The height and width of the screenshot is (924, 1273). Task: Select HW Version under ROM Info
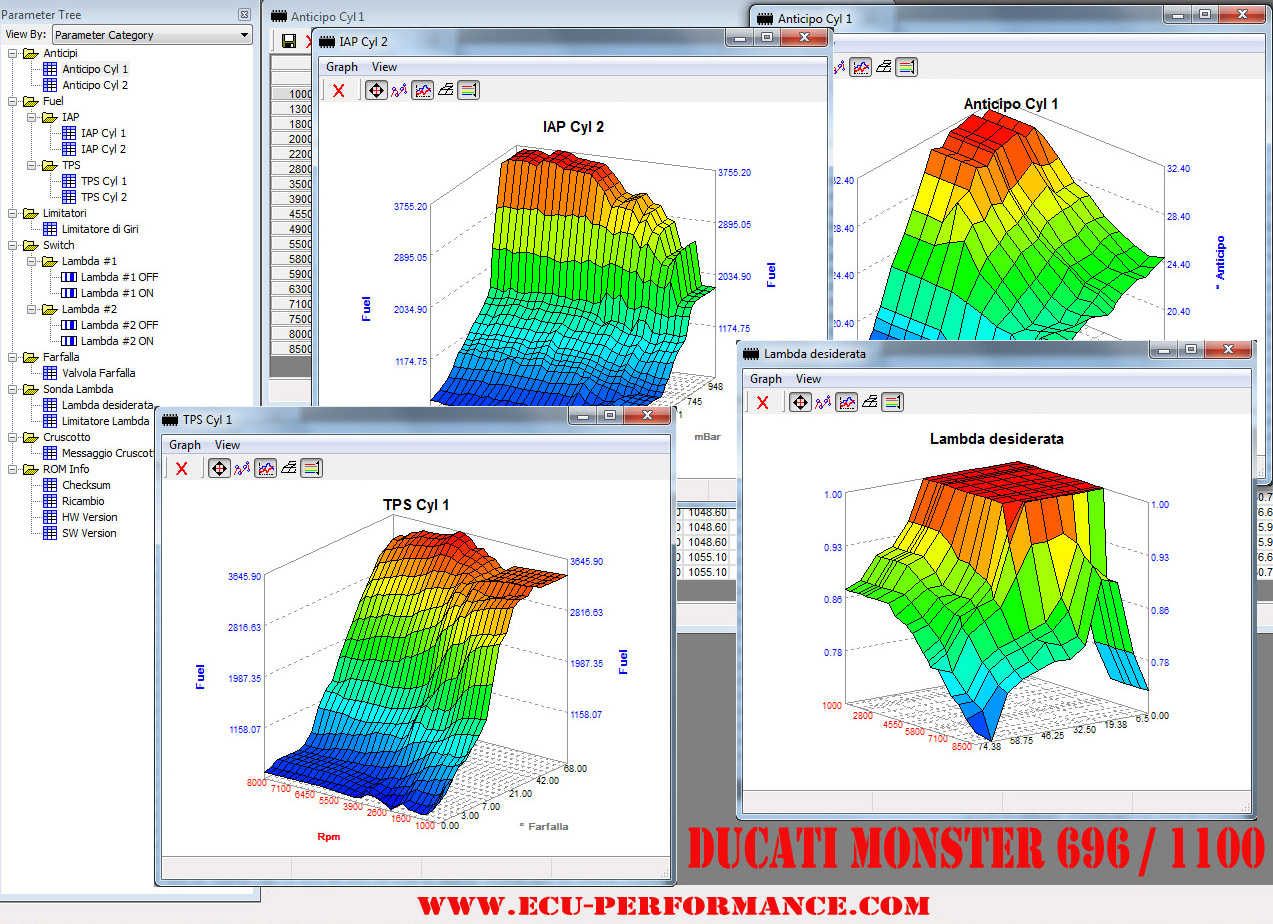tap(89, 517)
